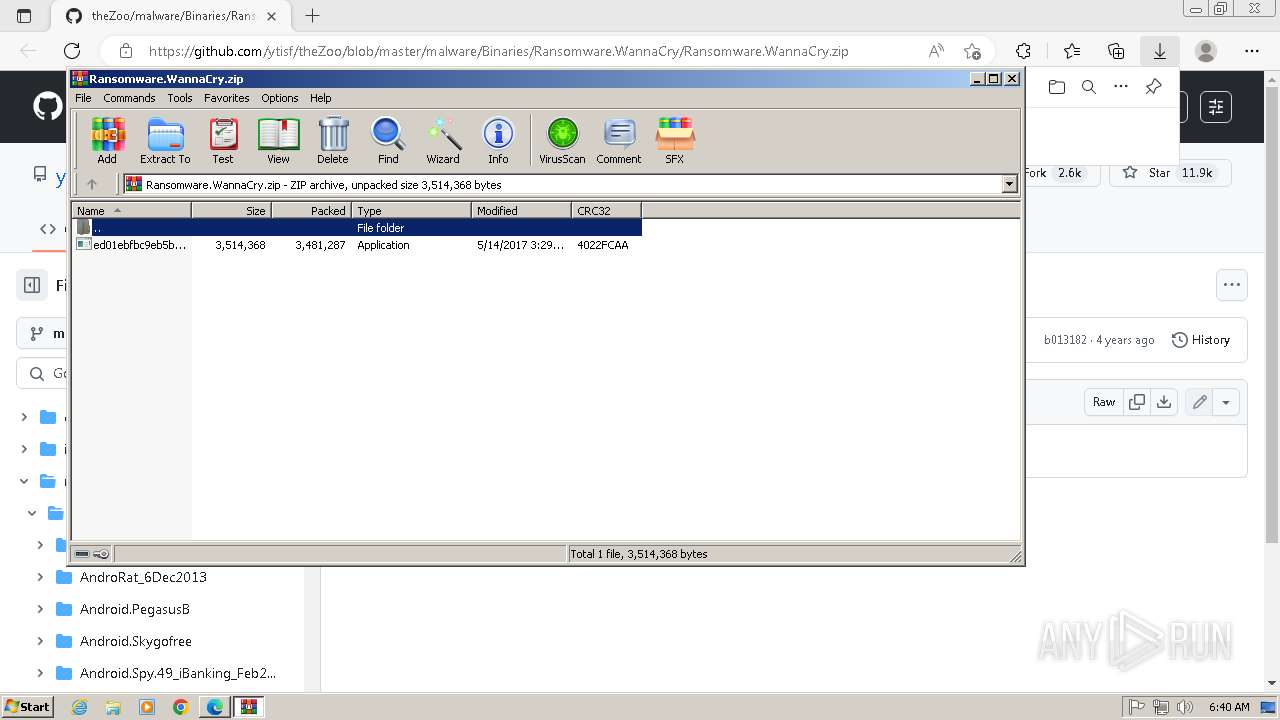Click the Extract To toolbar icon
1280x720 pixels.
pos(165,140)
